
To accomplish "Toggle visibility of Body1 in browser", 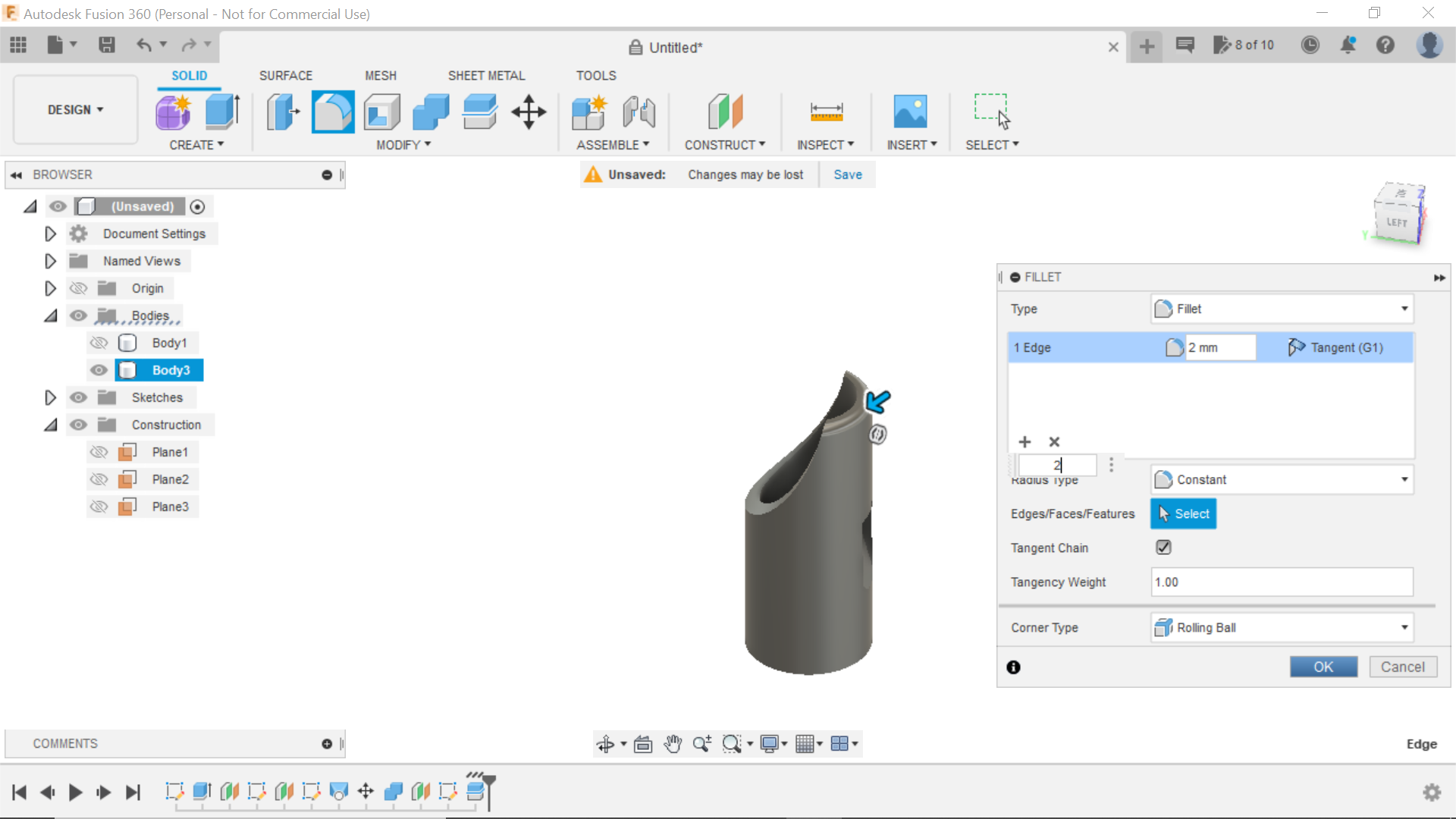I will tap(98, 342).
